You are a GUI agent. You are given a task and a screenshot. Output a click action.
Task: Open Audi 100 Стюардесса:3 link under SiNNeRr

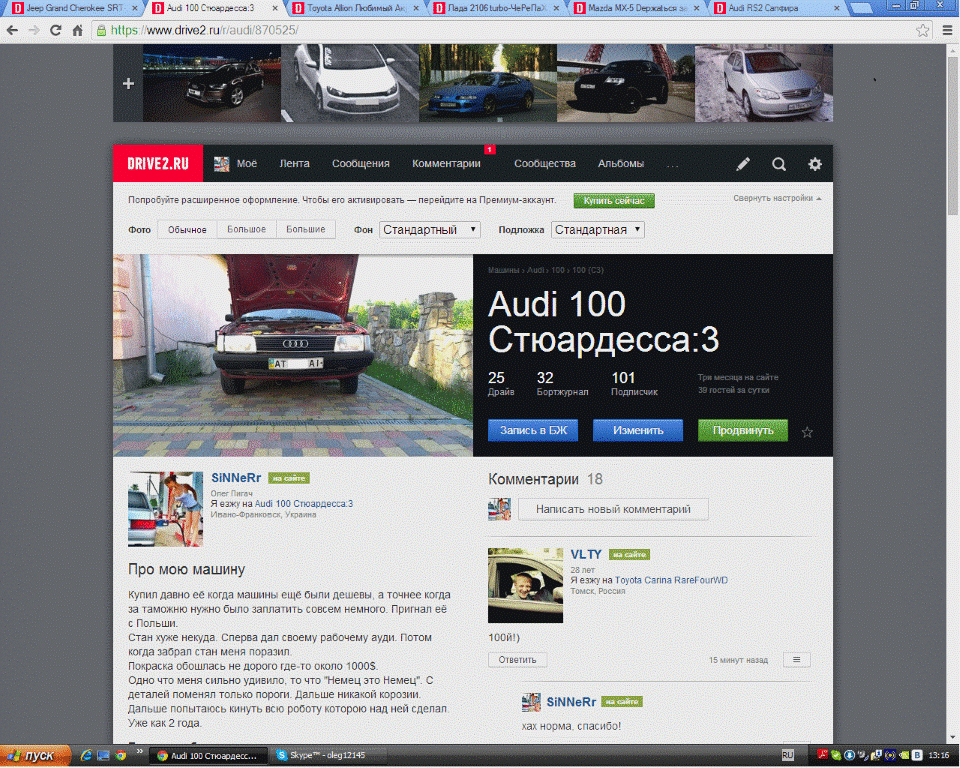click(x=304, y=503)
